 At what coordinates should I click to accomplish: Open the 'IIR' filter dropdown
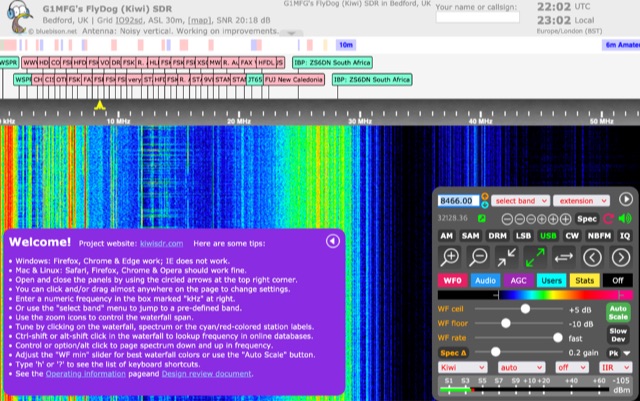(615, 368)
